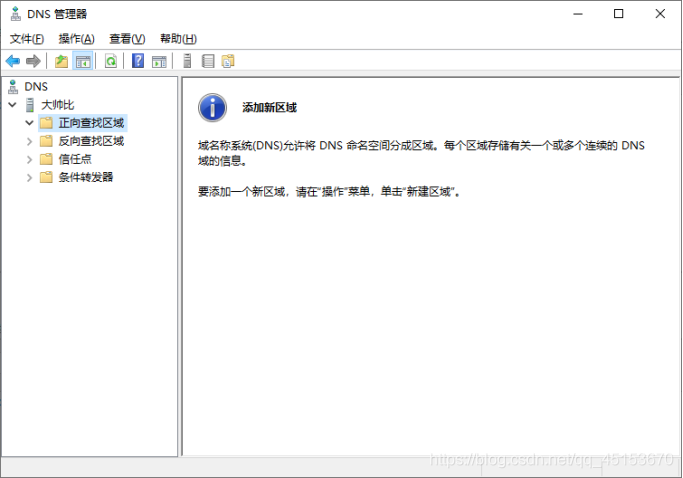Open the 操作(A) menu
The width and height of the screenshot is (683, 478).
[x=77, y=39]
